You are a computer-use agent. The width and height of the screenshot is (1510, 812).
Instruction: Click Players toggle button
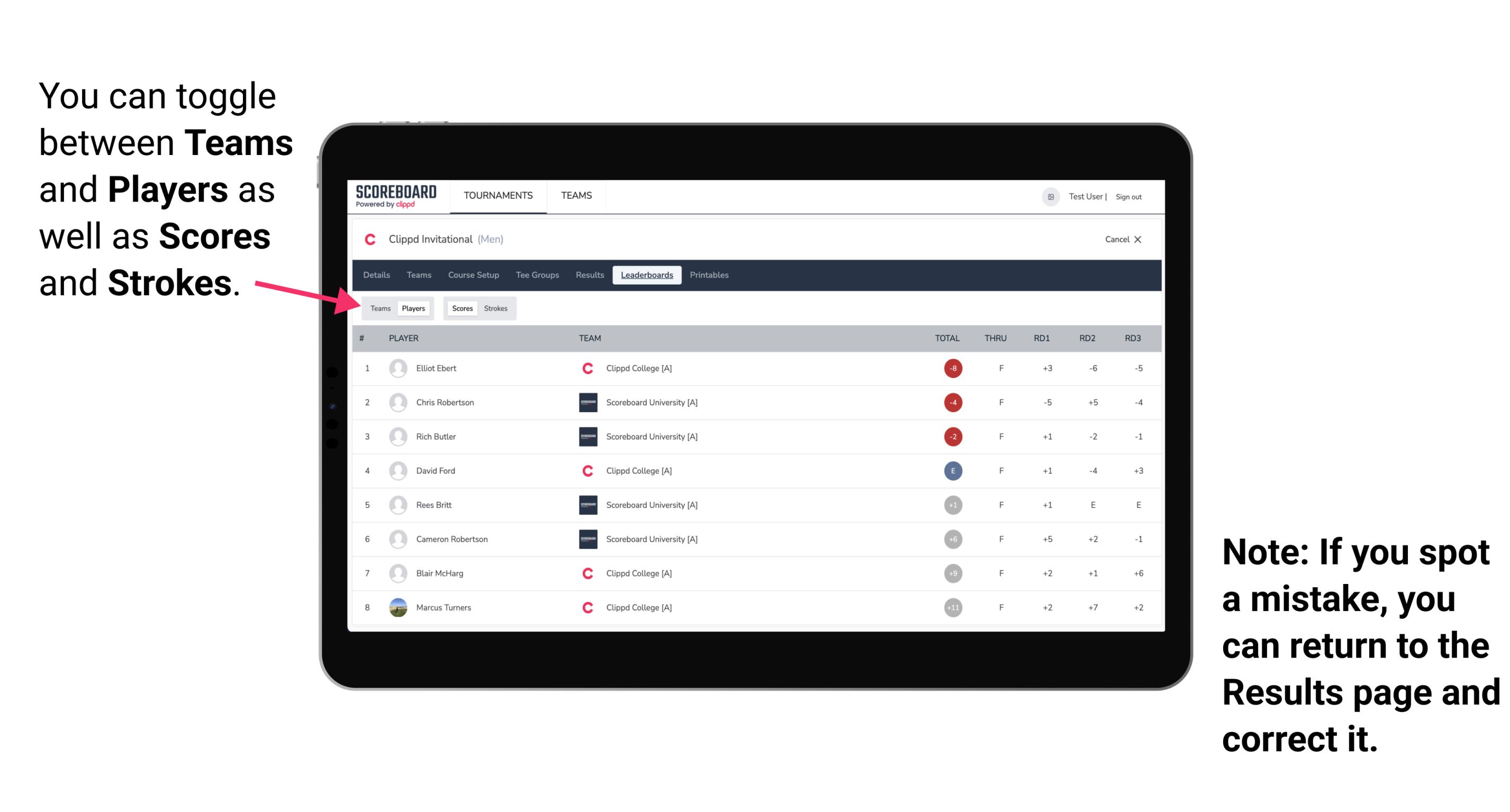click(413, 308)
